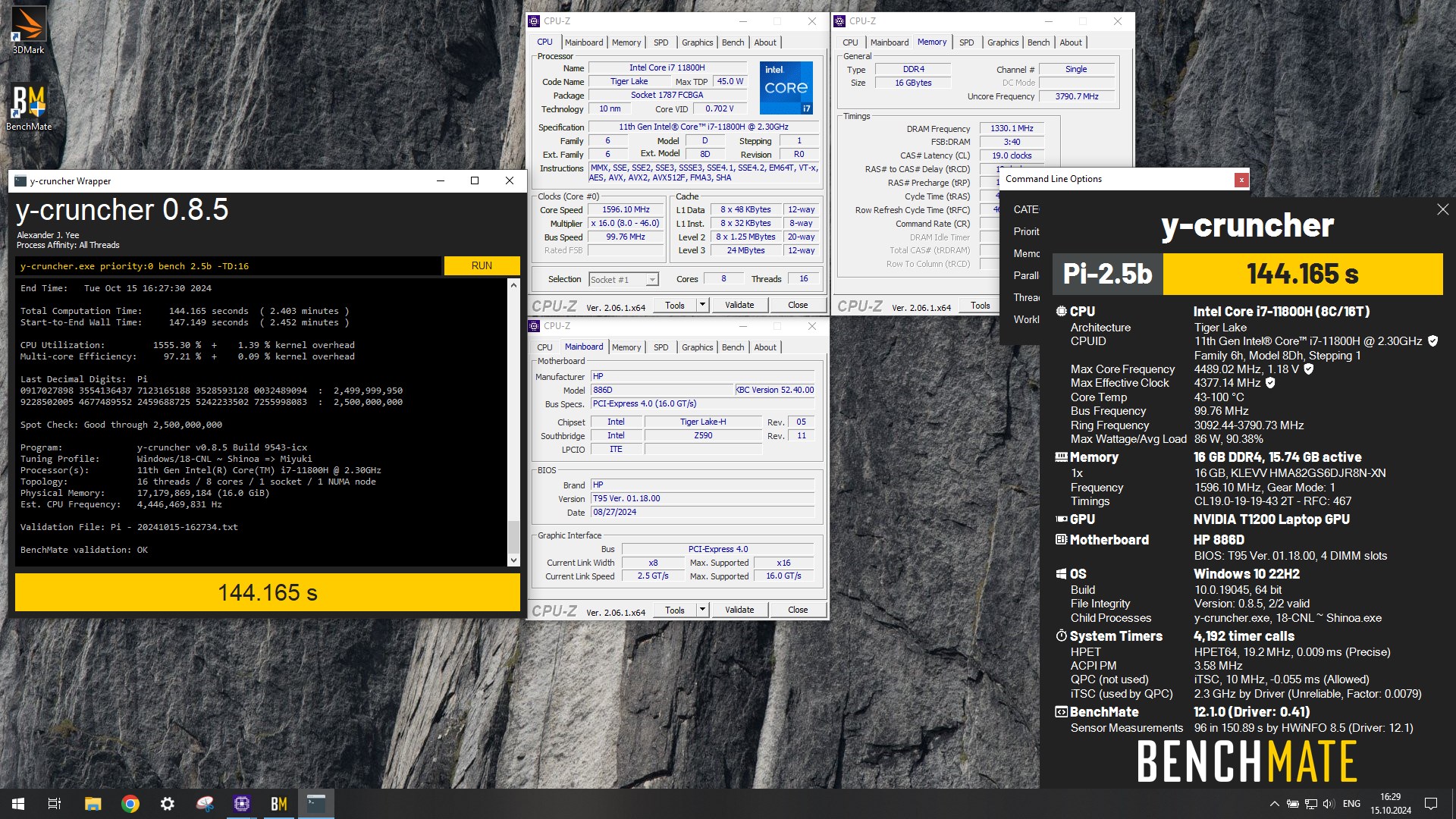
Task: Open Settings gear in the taskbar
Action: [x=168, y=804]
